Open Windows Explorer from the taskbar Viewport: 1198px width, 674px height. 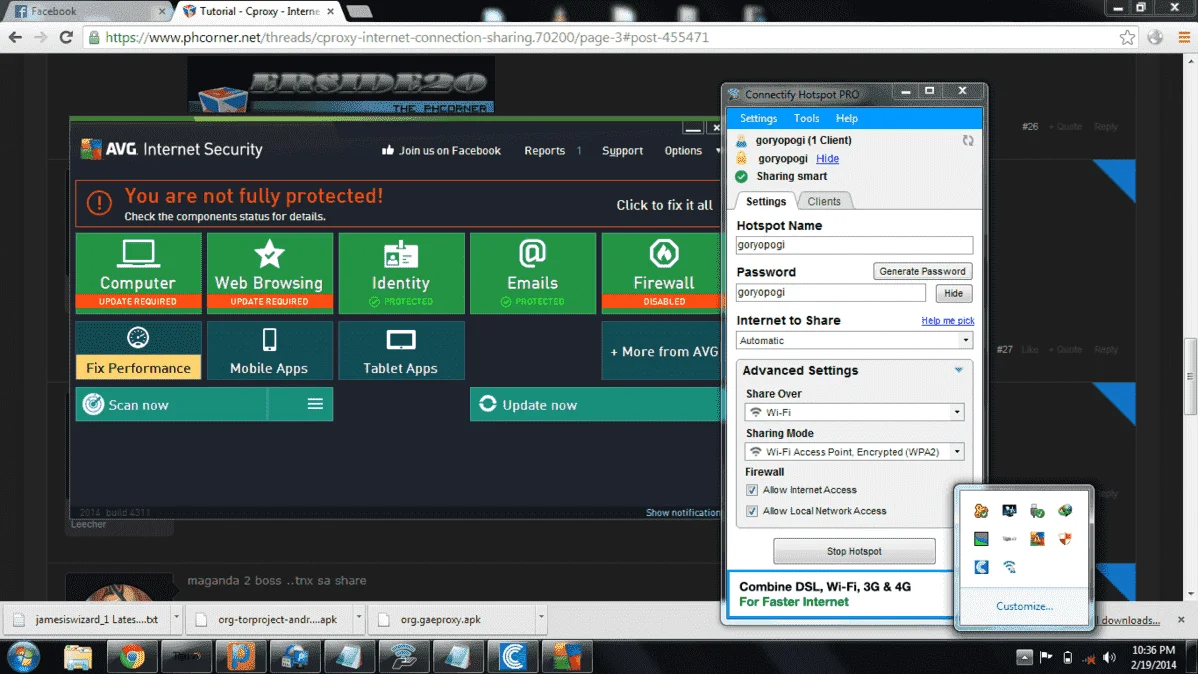tap(78, 657)
